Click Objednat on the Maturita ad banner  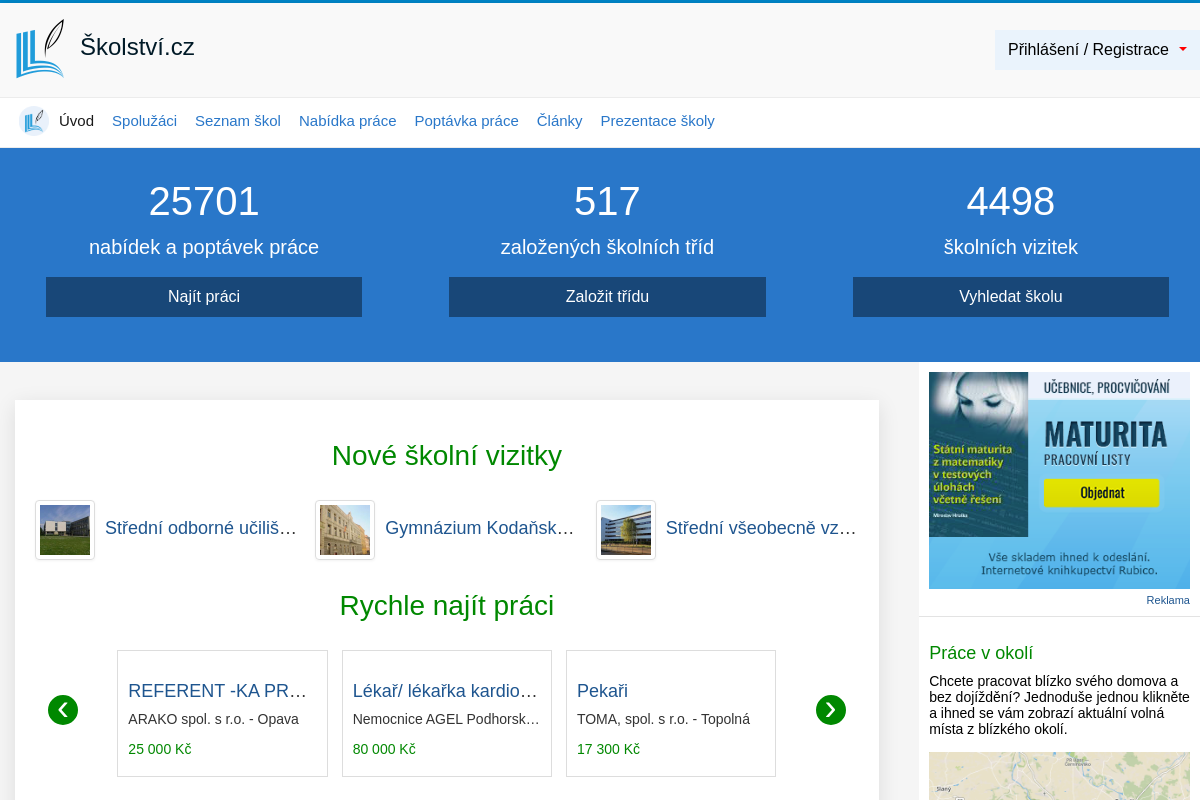[x=1101, y=493]
